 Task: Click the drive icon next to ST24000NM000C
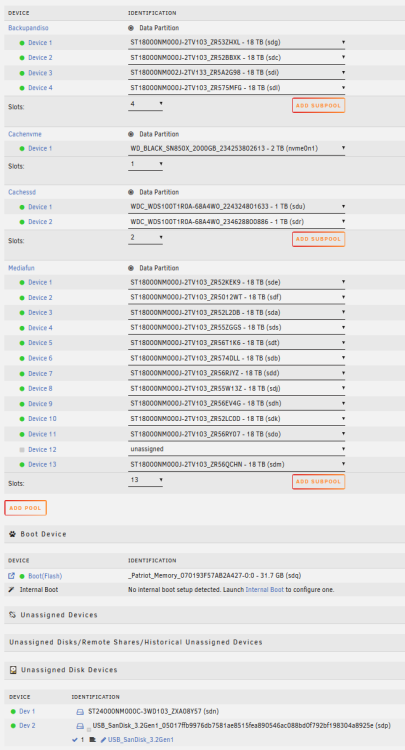pyautogui.click(x=80, y=712)
